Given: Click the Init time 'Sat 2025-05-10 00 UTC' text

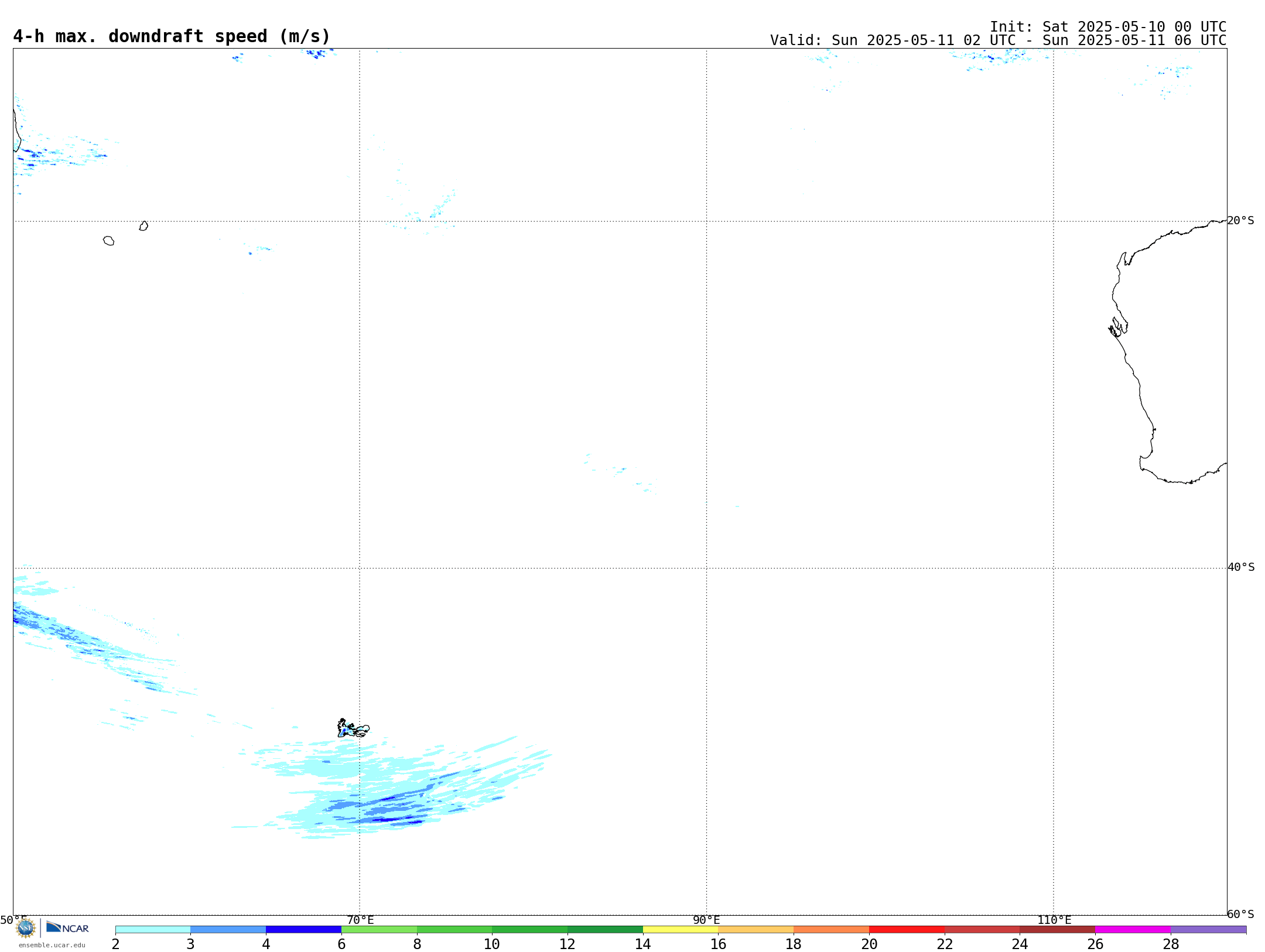Looking at the screenshot, I should [1134, 27].
